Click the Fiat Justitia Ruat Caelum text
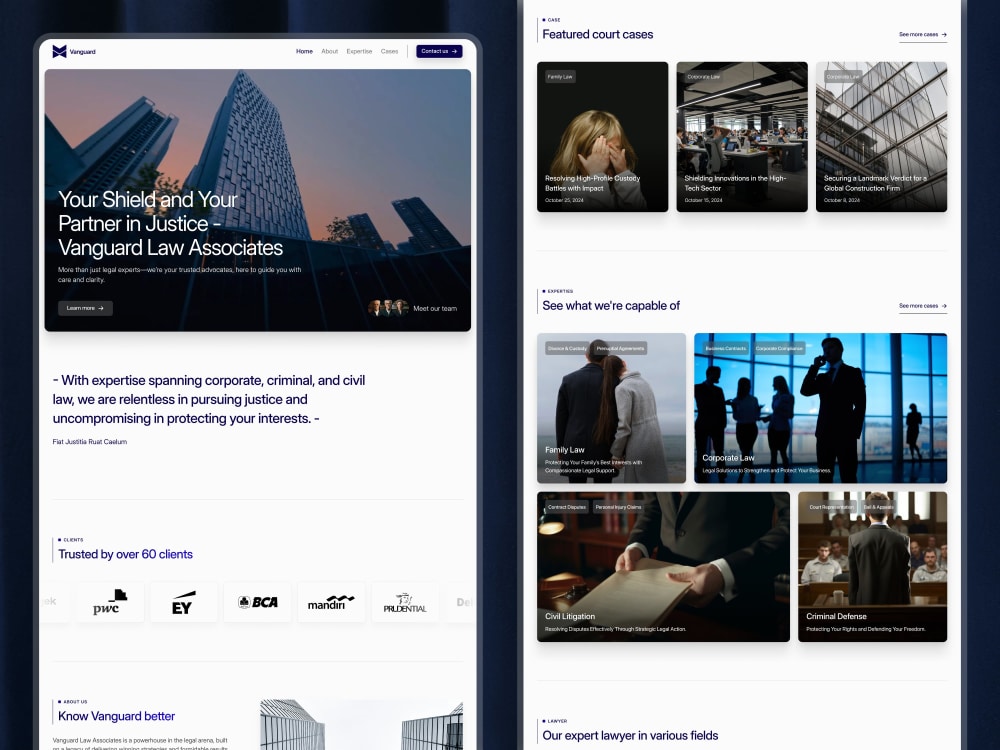Viewport: 1000px width, 750px height. point(90,441)
